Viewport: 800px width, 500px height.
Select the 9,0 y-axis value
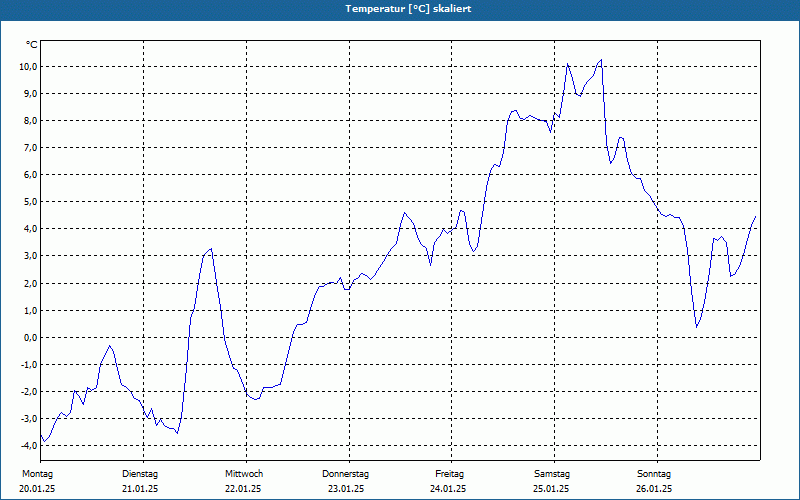click(29, 93)
